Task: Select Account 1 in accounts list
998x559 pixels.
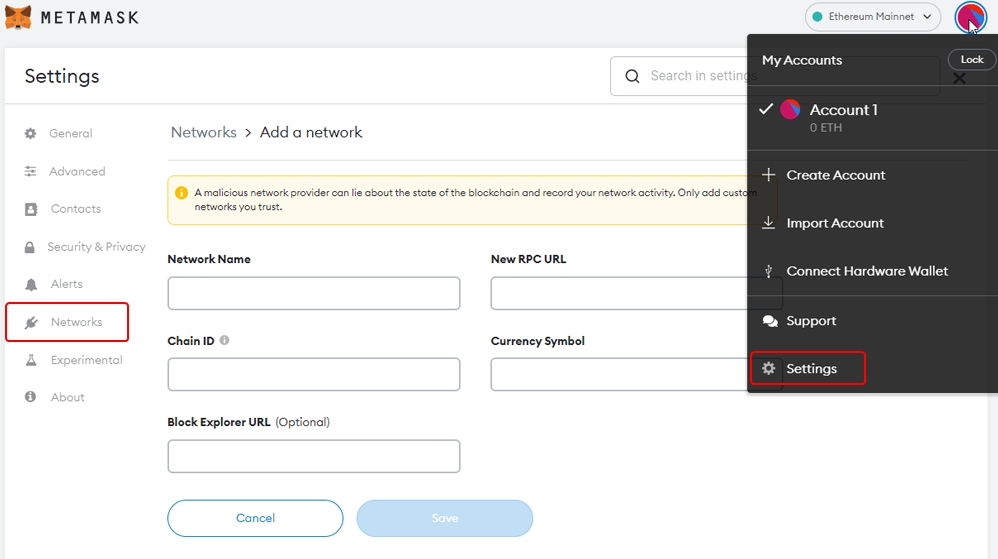Action: pos(843,110)
